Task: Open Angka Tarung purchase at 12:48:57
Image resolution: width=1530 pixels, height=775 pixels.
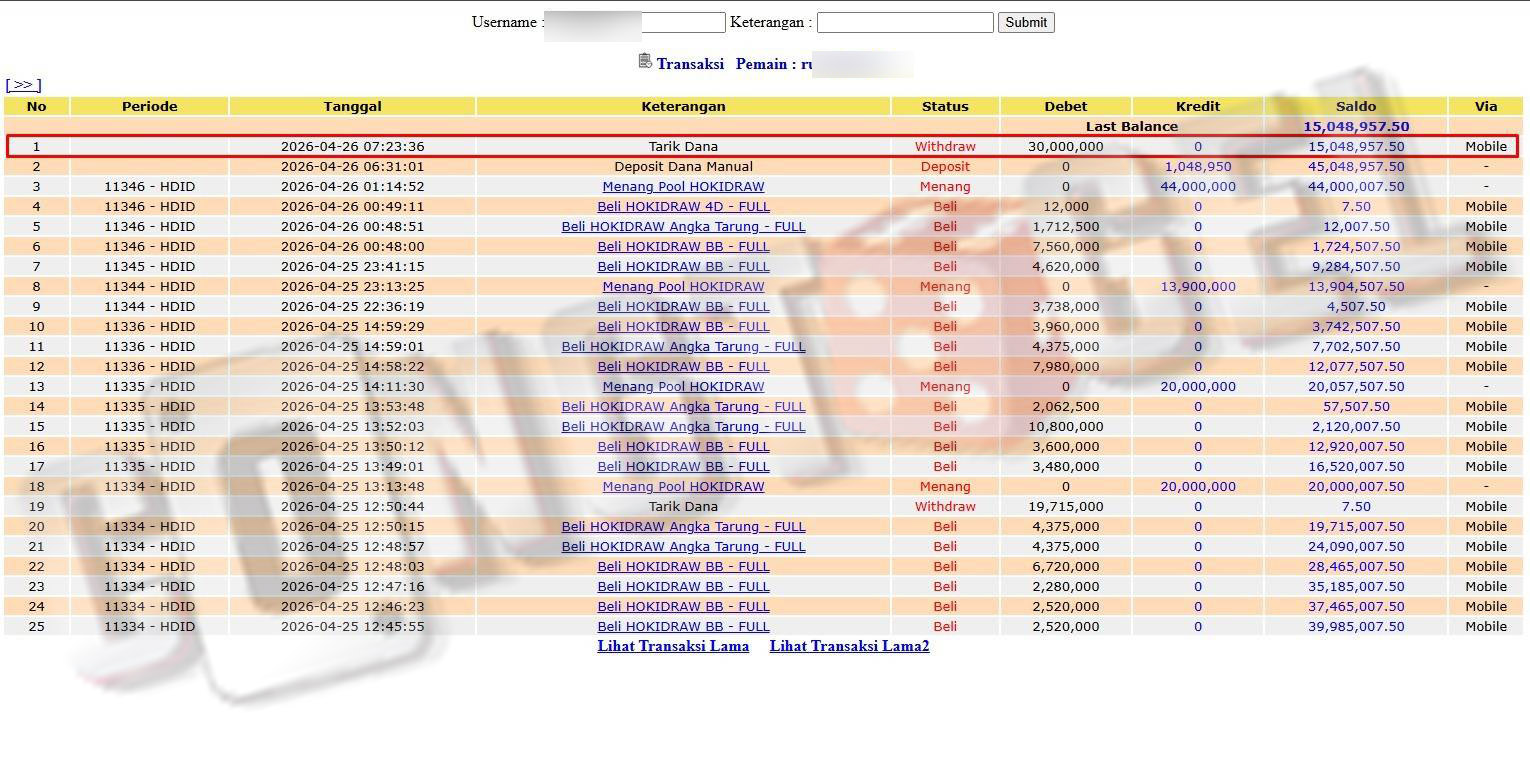Action: point(683,547)
